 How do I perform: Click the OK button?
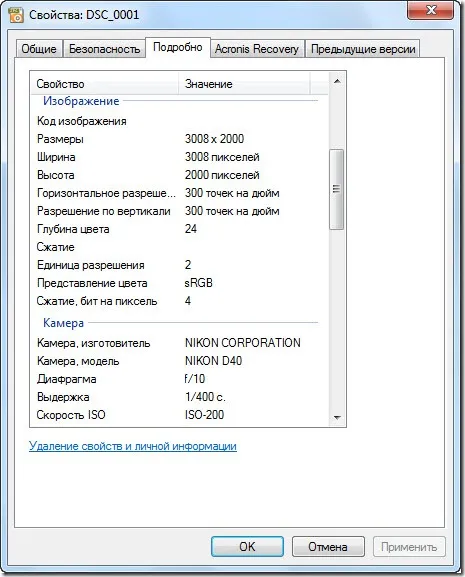pos(247,546)
